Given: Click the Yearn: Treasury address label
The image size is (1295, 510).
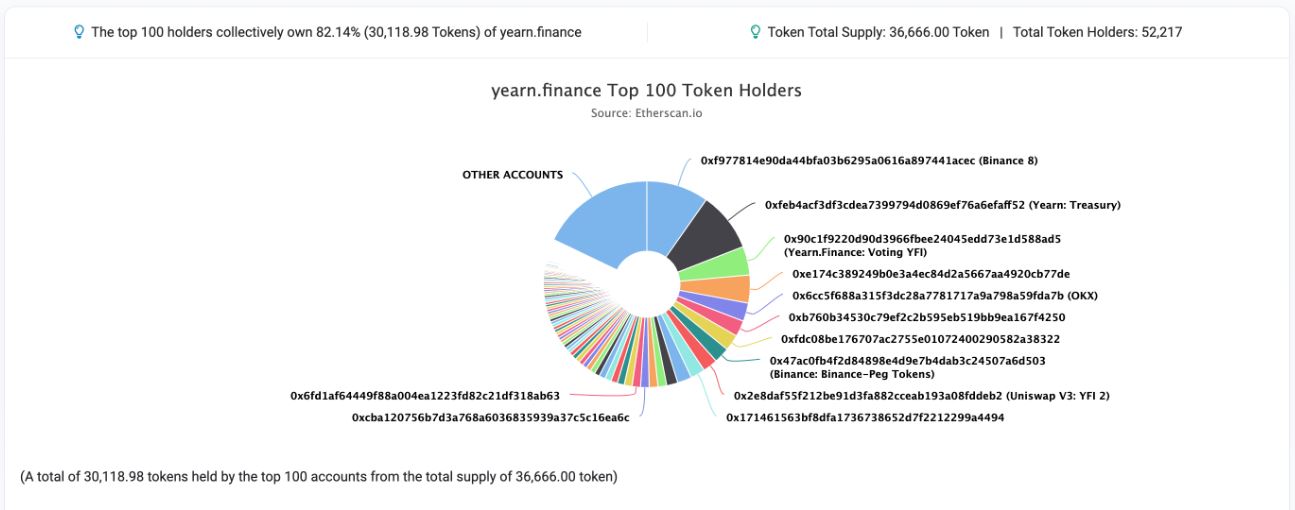Looking at the screenshot, I should coord(943,205).
